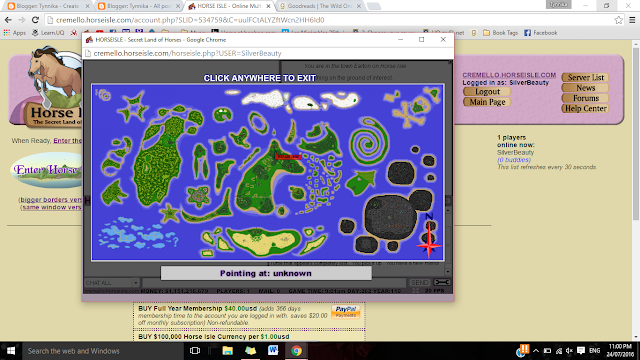640x360 pixels.
Task: Click the Logout button
Action: pos(487,91)
